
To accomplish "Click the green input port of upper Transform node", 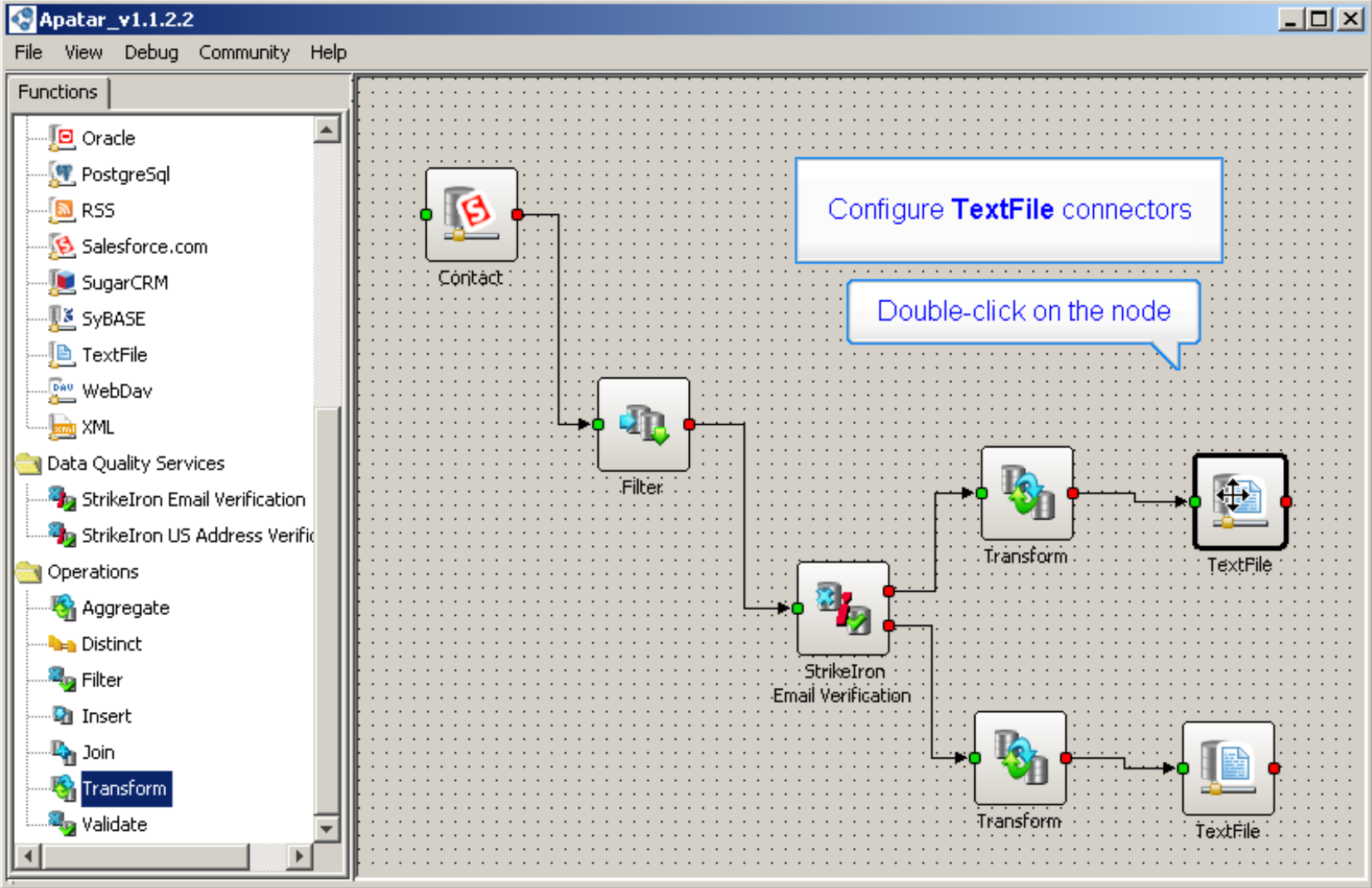I will 981,494.
